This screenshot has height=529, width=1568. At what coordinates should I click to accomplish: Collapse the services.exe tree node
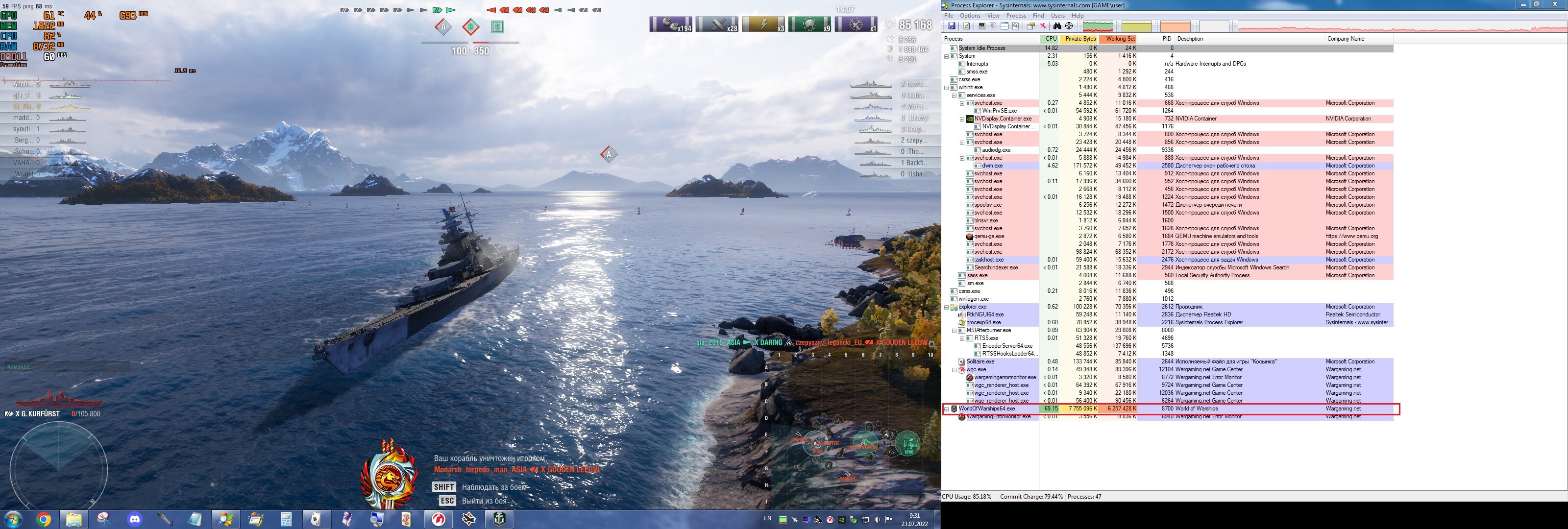[x=955, y=96]
